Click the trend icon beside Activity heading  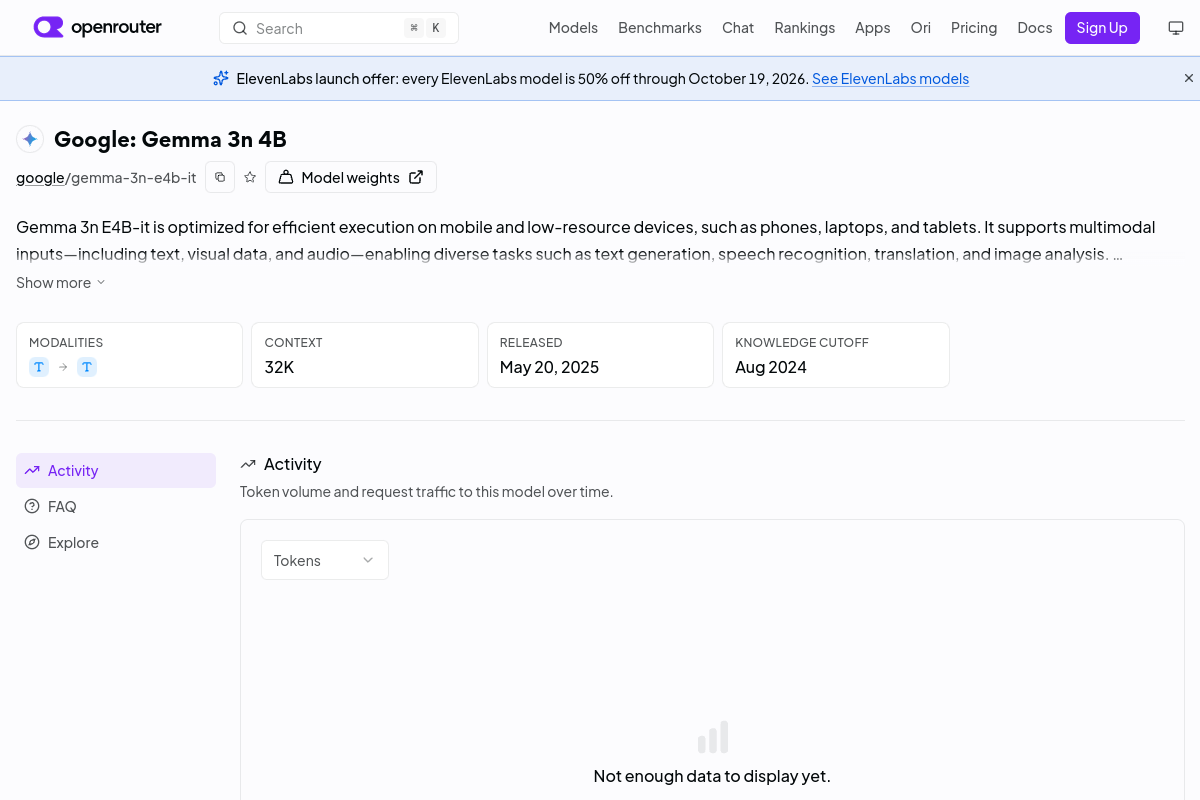click(248, 464)
